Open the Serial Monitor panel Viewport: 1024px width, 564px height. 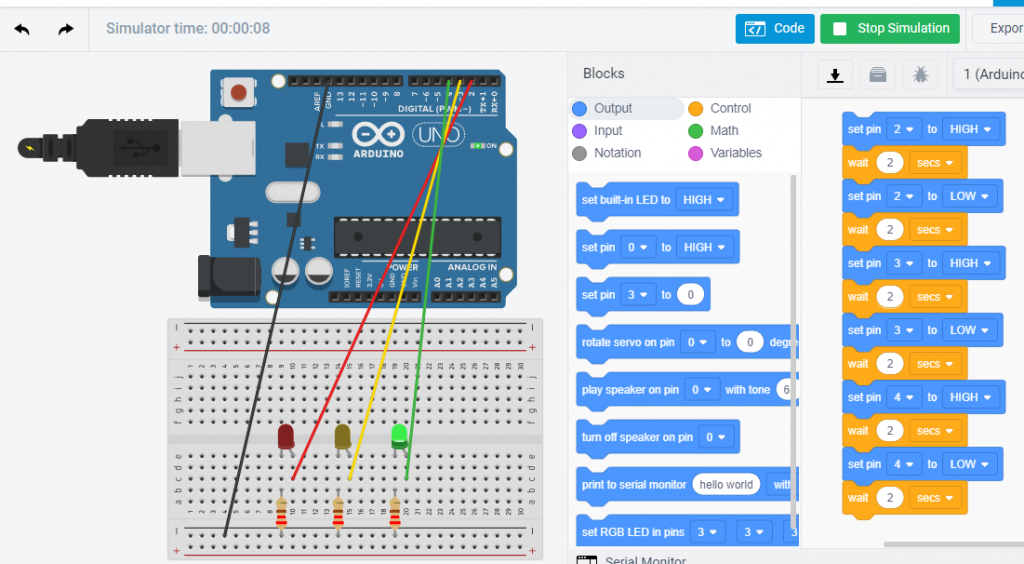pos(644,559)
